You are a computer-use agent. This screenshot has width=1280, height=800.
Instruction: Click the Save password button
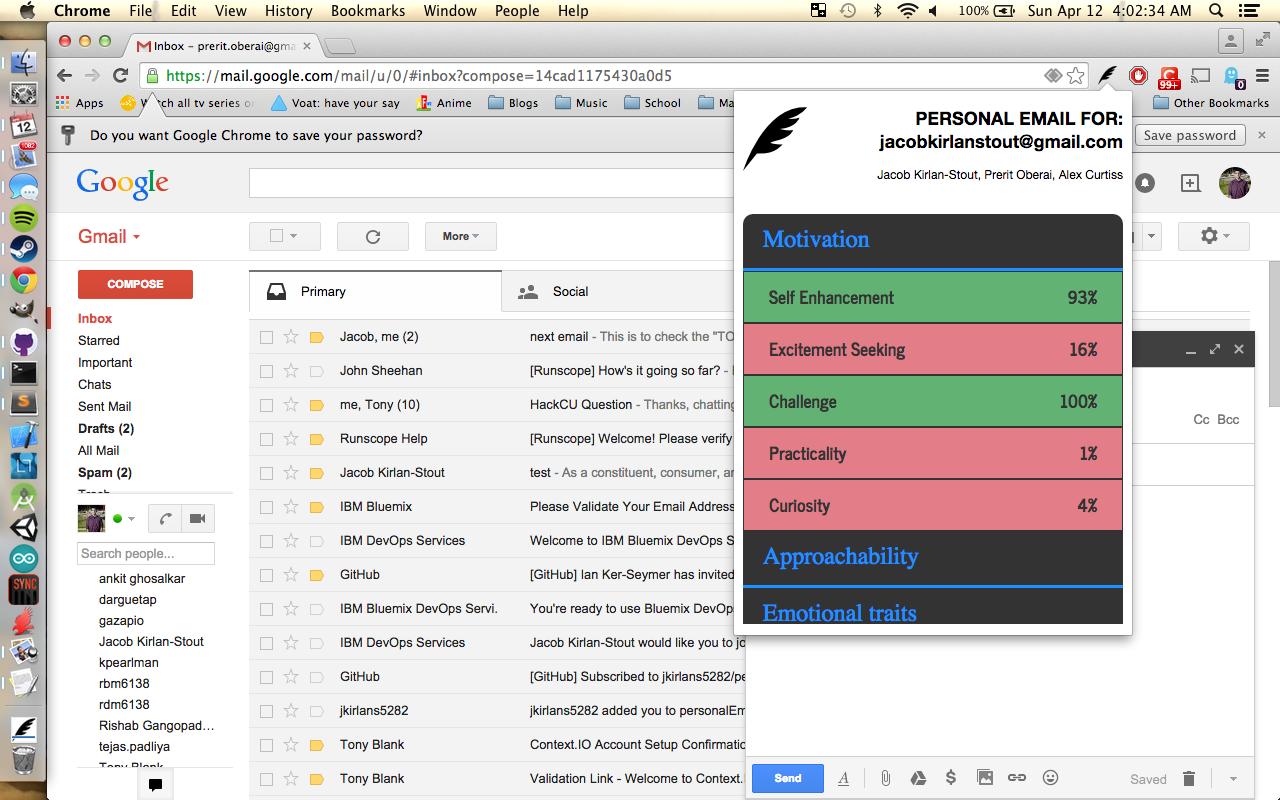pyautogui.click(x=1190, y=135)
